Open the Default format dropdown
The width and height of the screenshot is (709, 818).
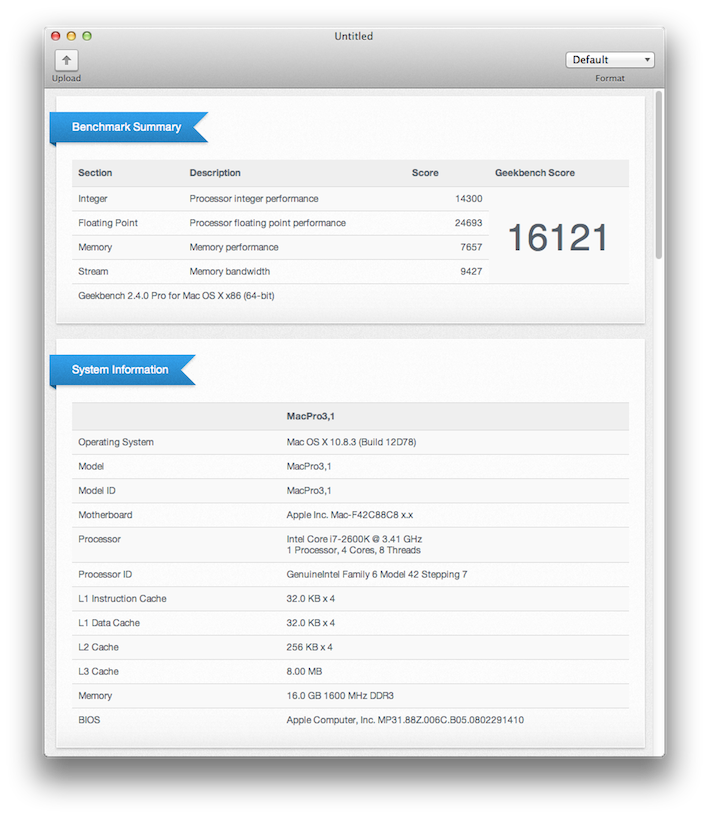click(x=609, y=59)
